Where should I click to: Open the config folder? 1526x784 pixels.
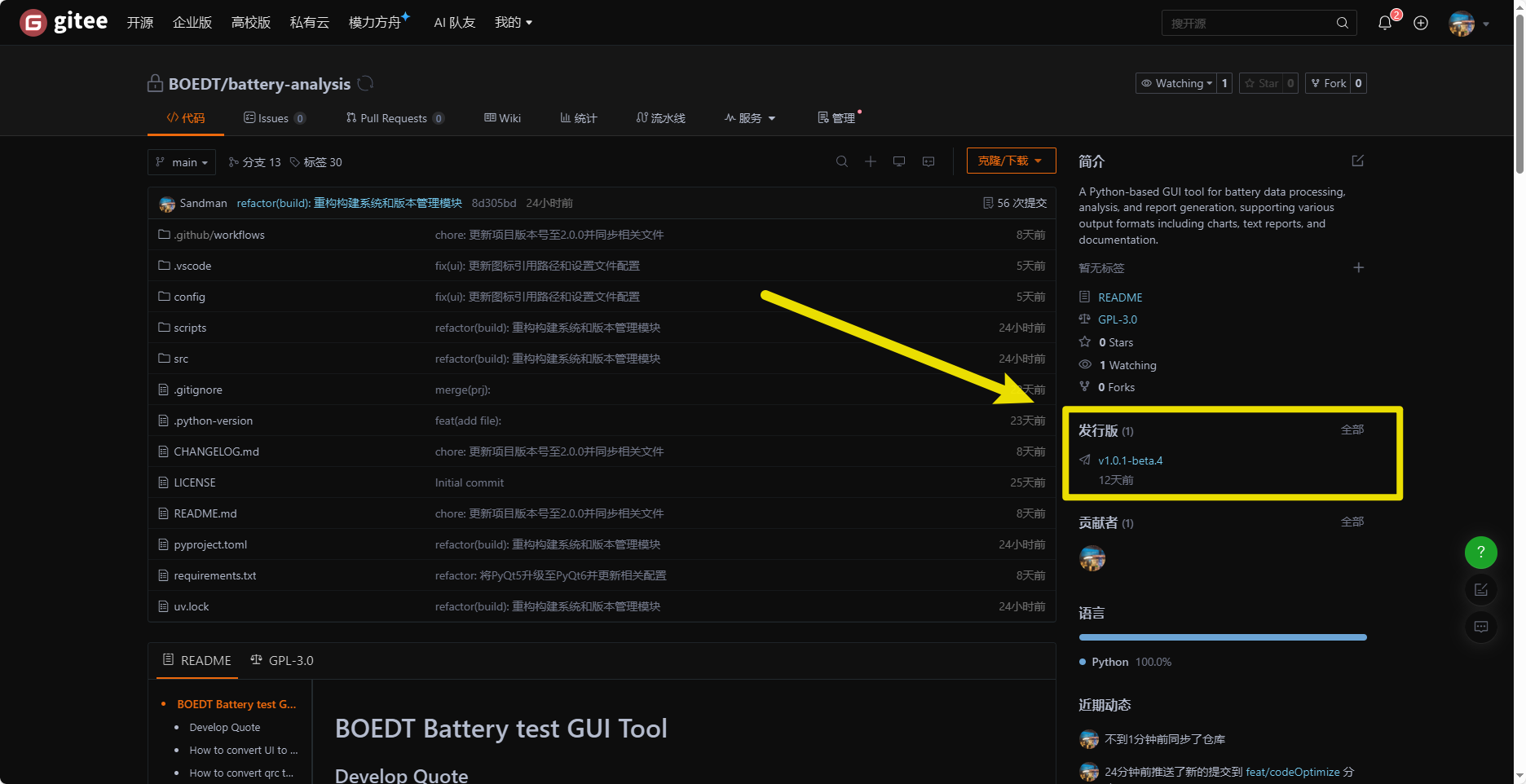point(189,297)
